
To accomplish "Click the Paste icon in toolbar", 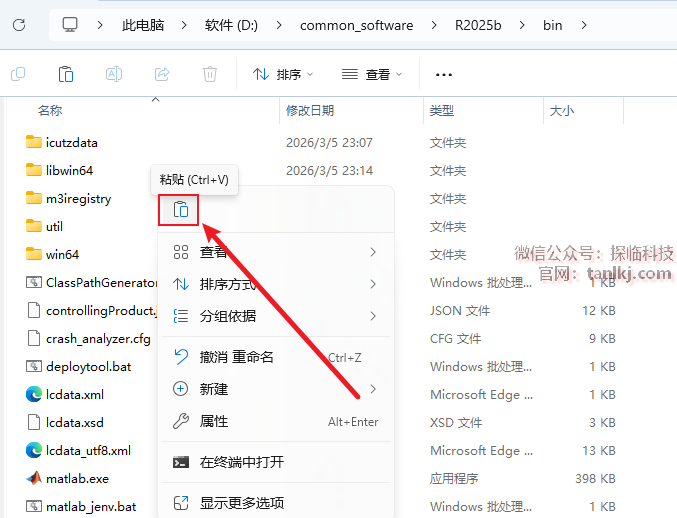I will tap(66, 74).
